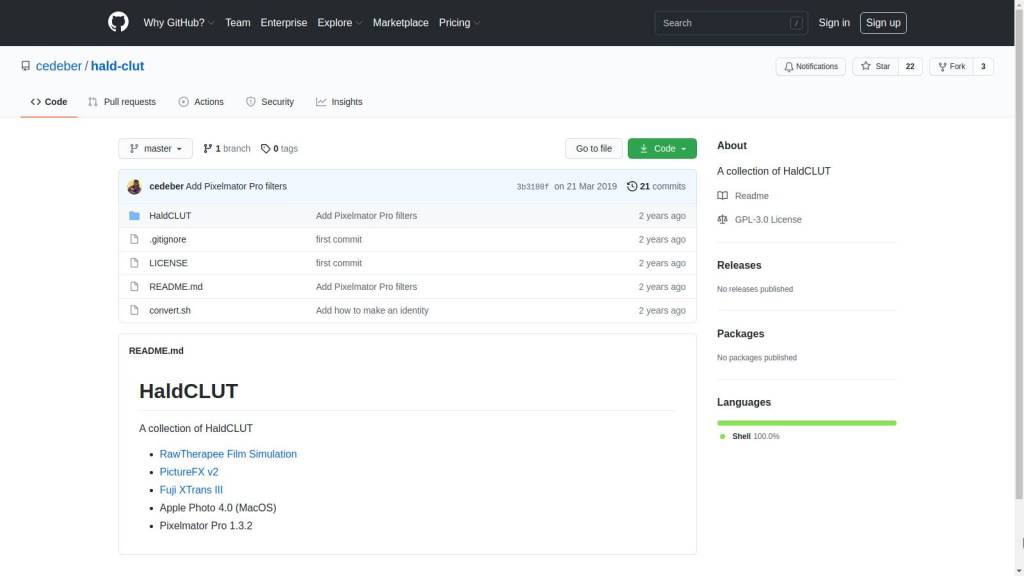The width and height of the screenshot is (1024, 576).
Task: Open the Enterprise menu item
Action: [x=283, y=22]
